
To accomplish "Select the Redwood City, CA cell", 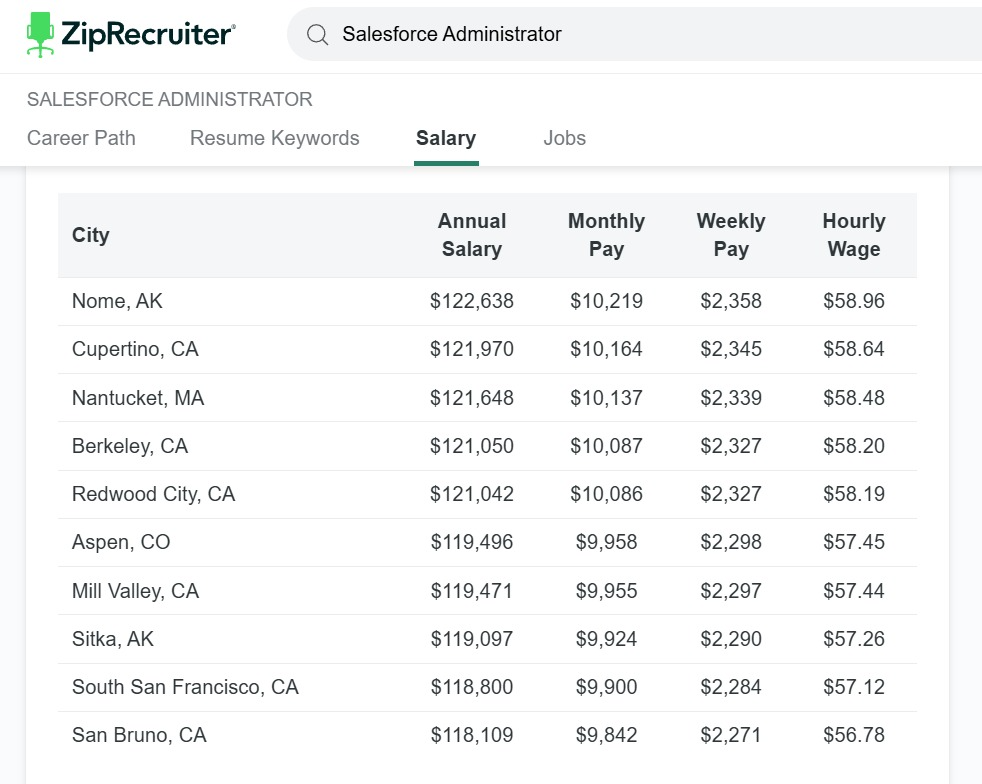I will tap(153, 494).
